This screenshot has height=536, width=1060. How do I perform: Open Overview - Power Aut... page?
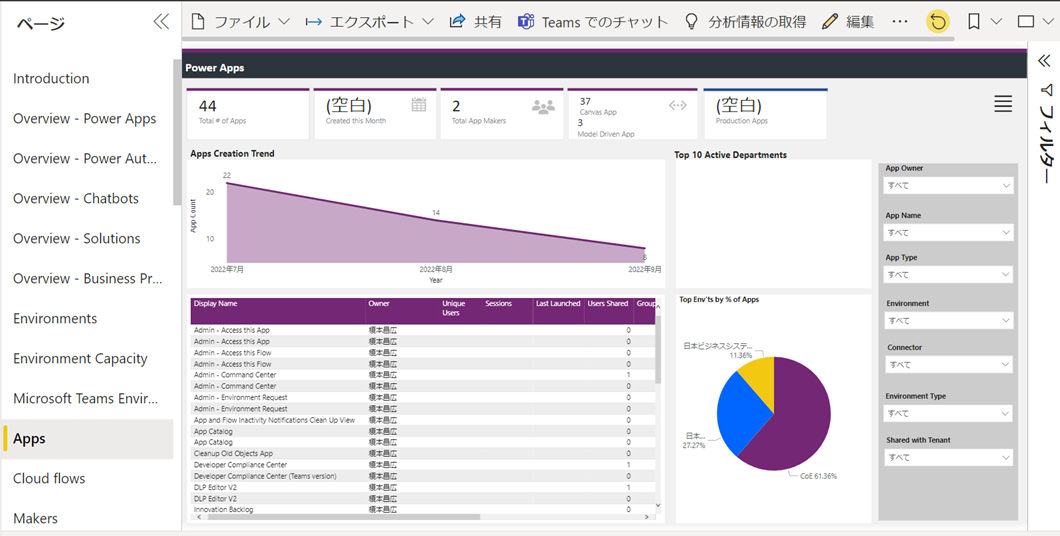(85, 158)
